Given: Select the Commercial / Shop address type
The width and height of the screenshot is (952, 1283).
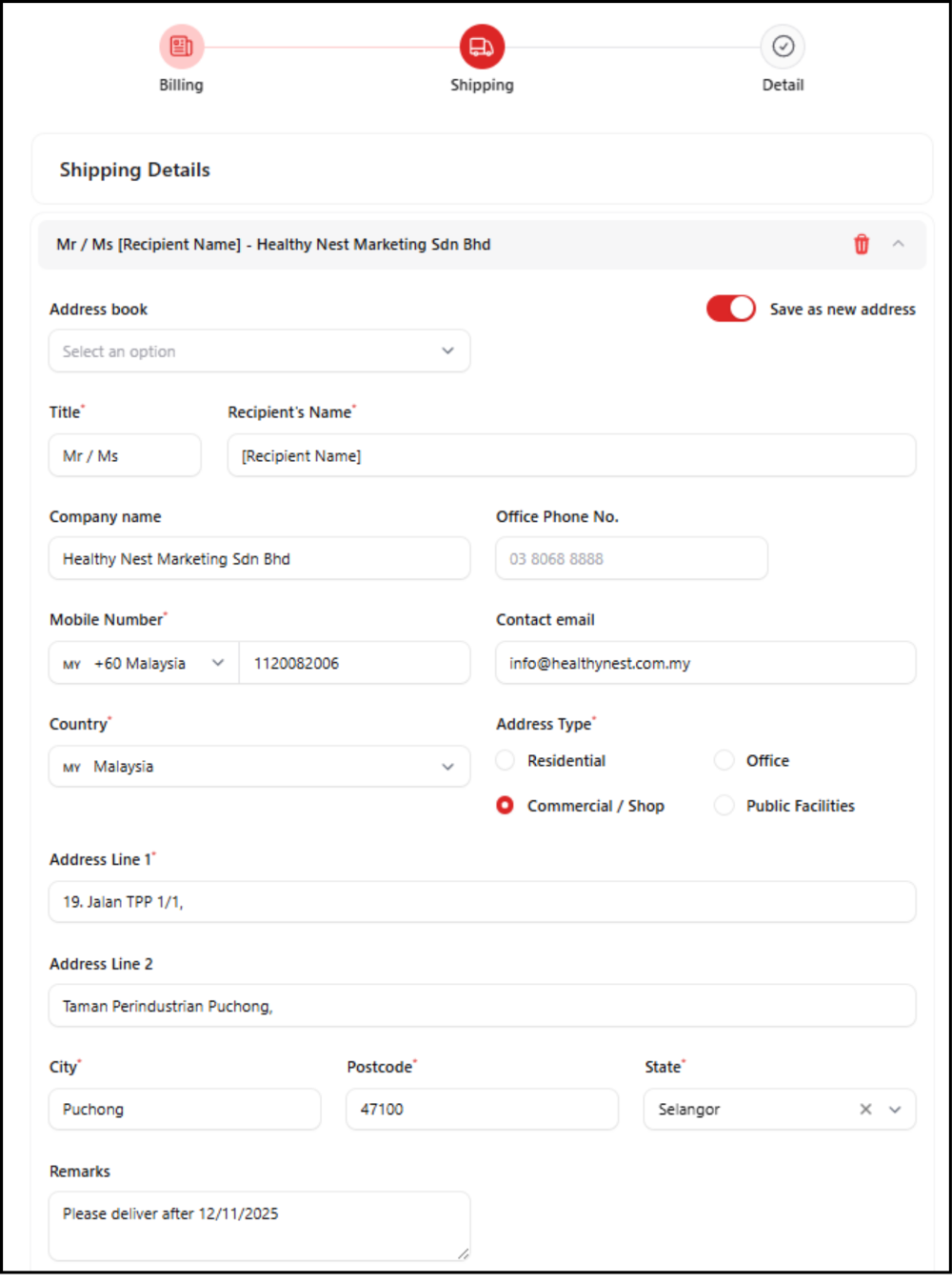Looking at the screenshot, I should (506, 806).
